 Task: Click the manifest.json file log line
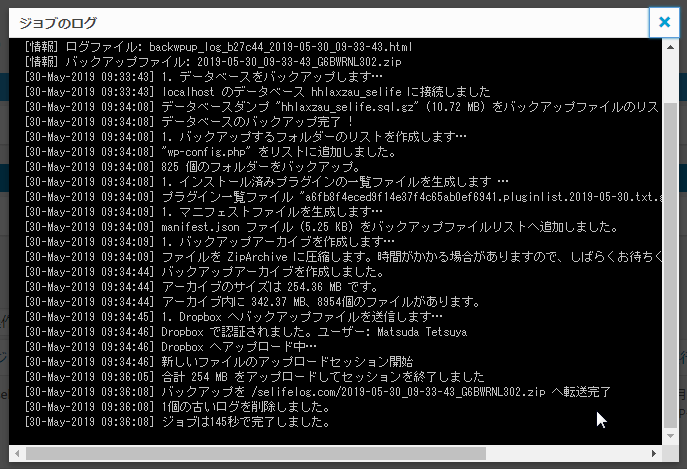(300, 227)
